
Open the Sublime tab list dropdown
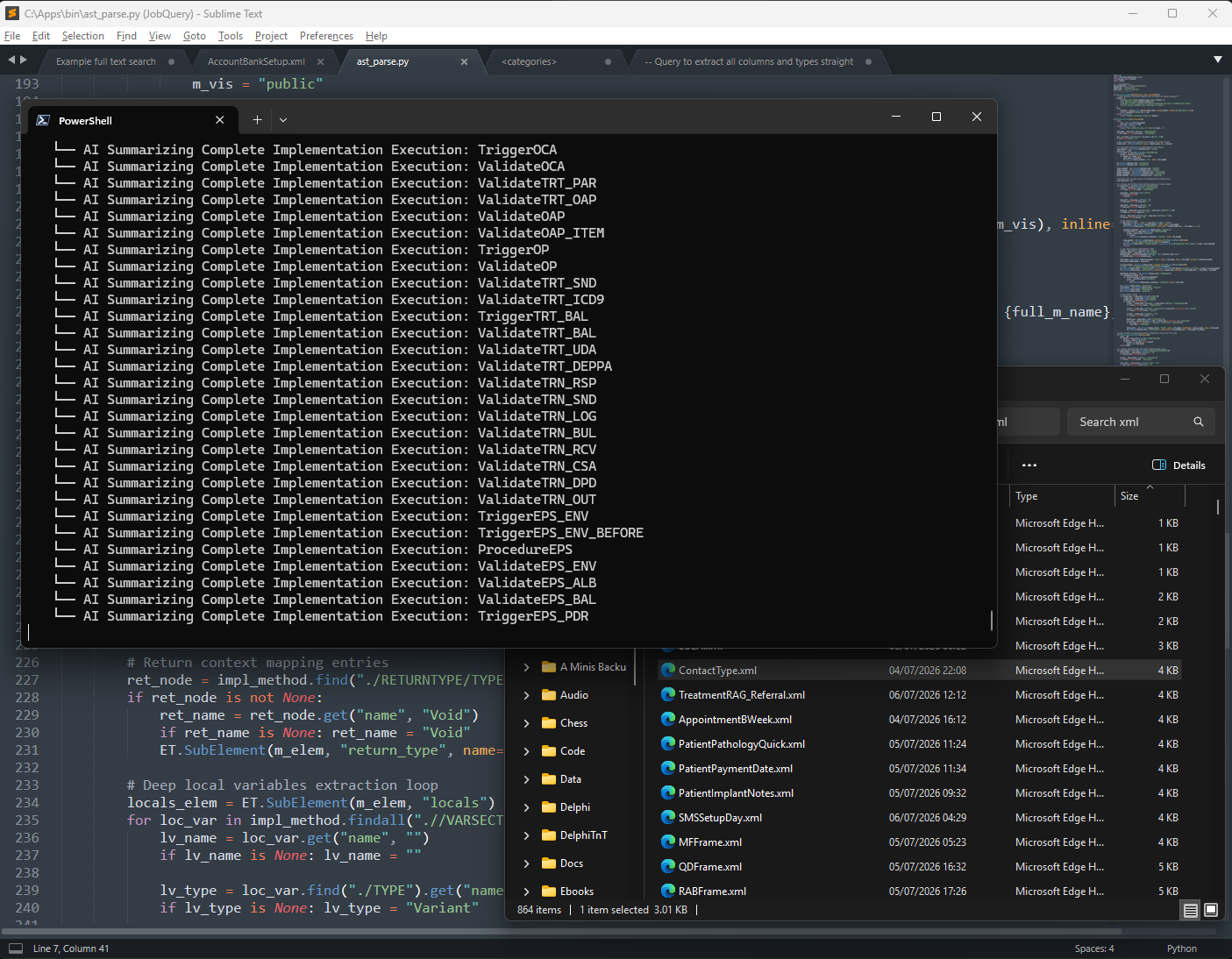pyautogui.click(x=1217, y=60)
